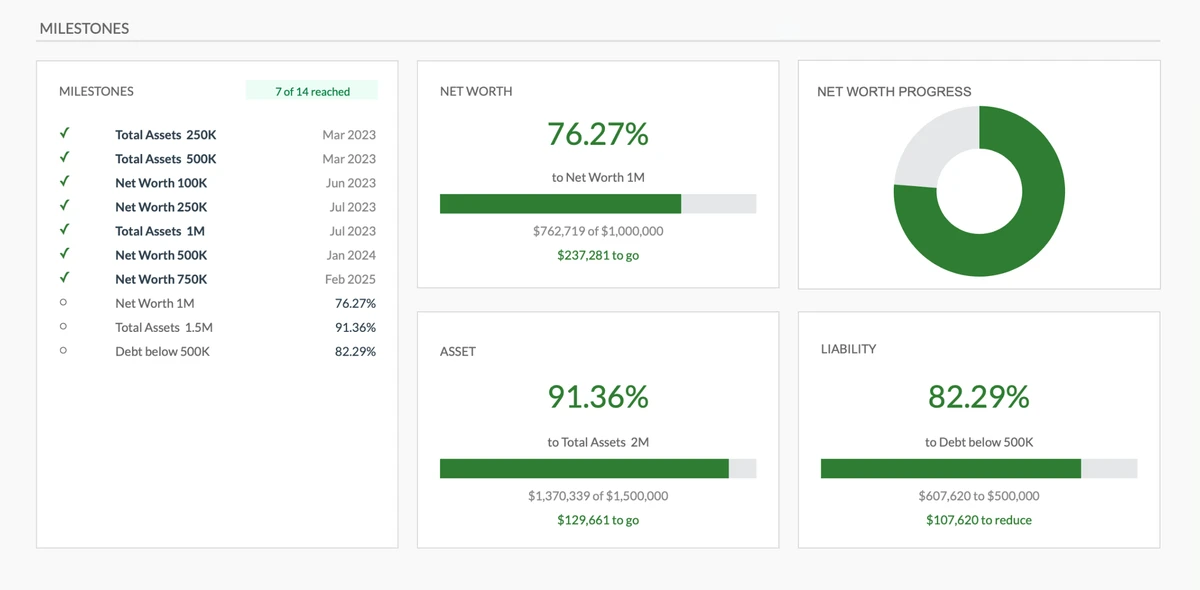Click the checkmark beside Net Worth 500K
Screen dimensions: 1200x590
tap(65, 253)
